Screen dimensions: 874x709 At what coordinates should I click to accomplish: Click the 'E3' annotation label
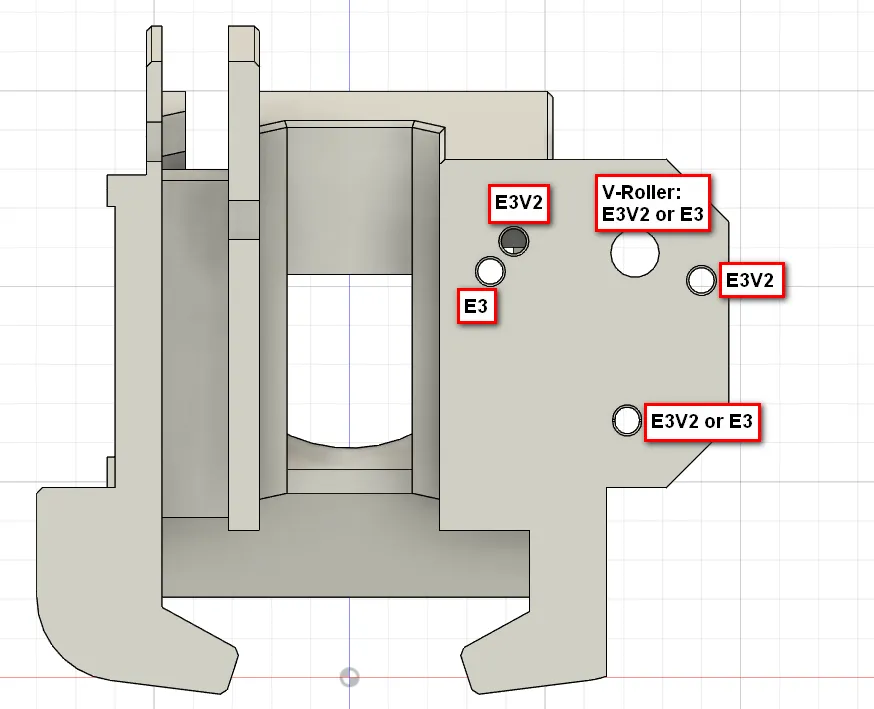tap(477, 308)
